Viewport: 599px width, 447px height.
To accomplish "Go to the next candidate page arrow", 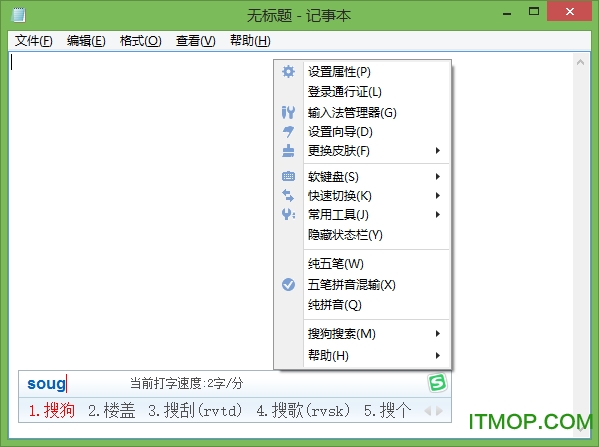I will pos(440,411).
